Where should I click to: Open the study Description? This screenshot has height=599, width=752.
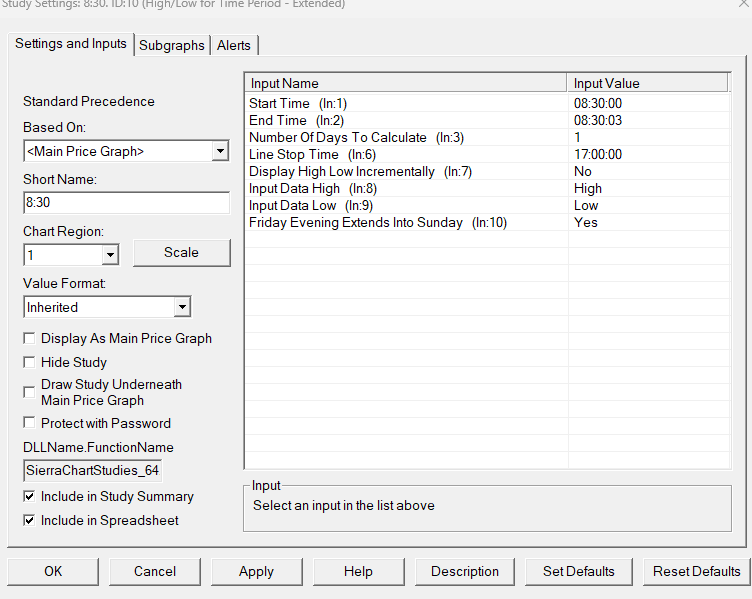pyautogui.click(x=465, y=571)
